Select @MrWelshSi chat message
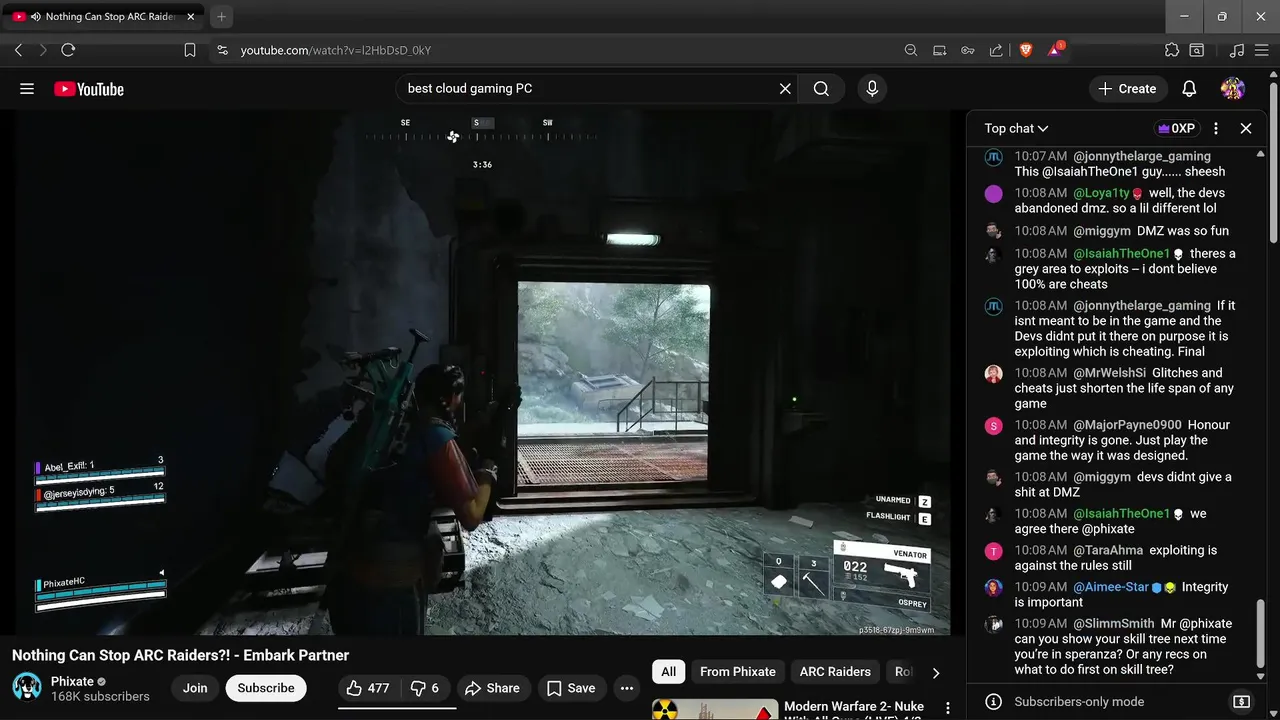The image size is (1280, 720). pos(1113,388)
